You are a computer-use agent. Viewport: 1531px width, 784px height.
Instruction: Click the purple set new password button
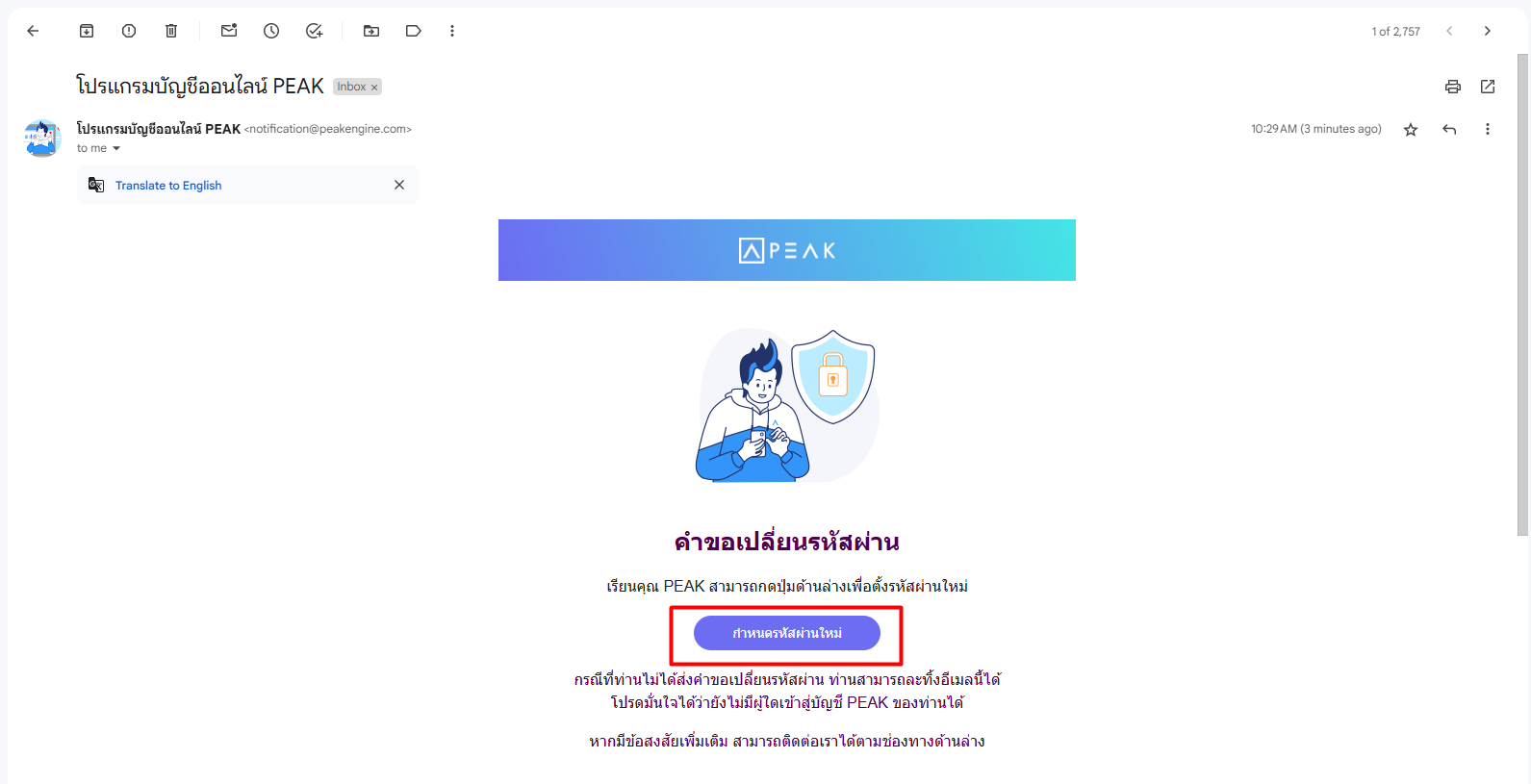point(787,633)
